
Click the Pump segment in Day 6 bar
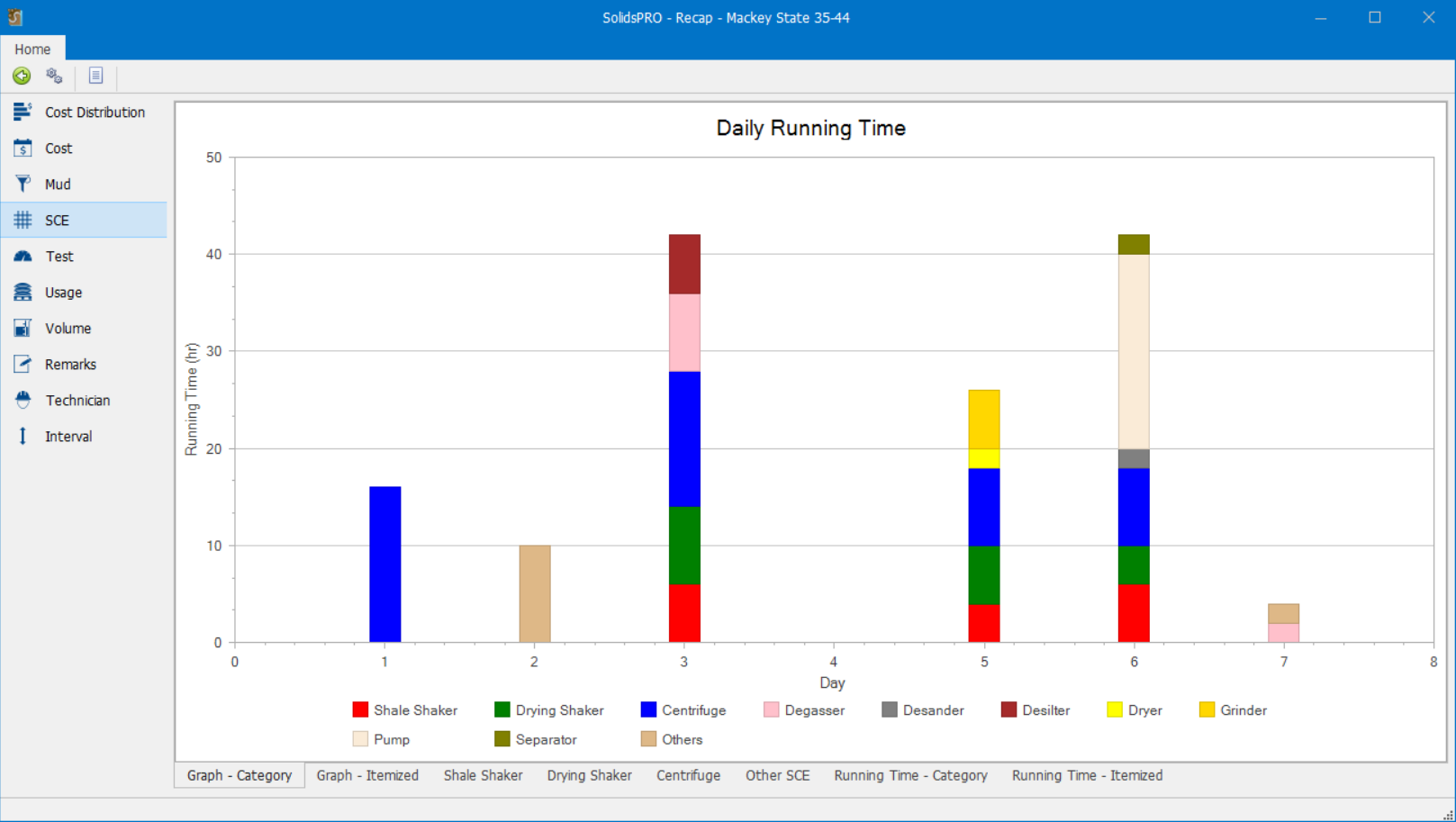[1134, 351]
